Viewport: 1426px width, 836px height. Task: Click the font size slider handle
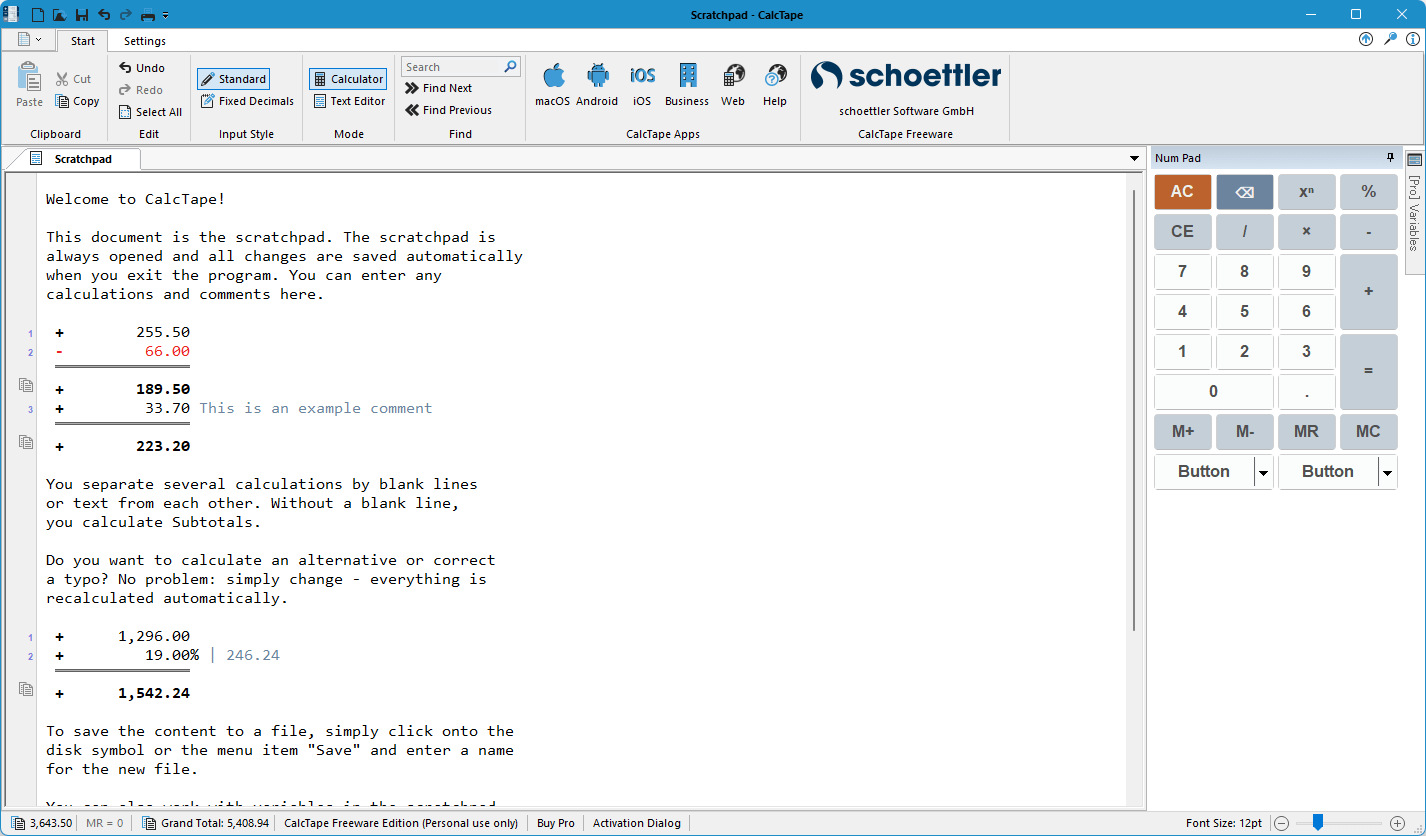1318,822
